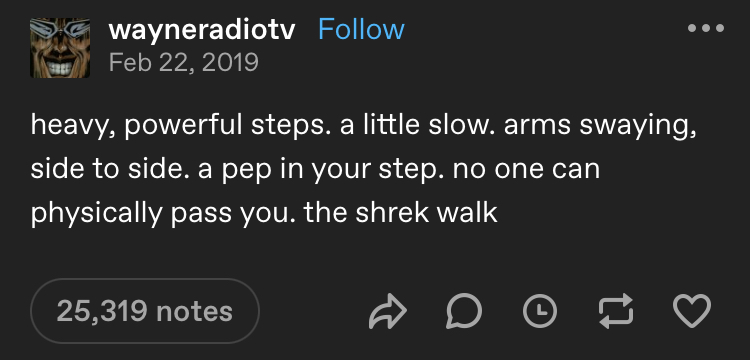750x360 pixels.
Task: Follow the wayneradiotv blog
Action: (361, 30)
